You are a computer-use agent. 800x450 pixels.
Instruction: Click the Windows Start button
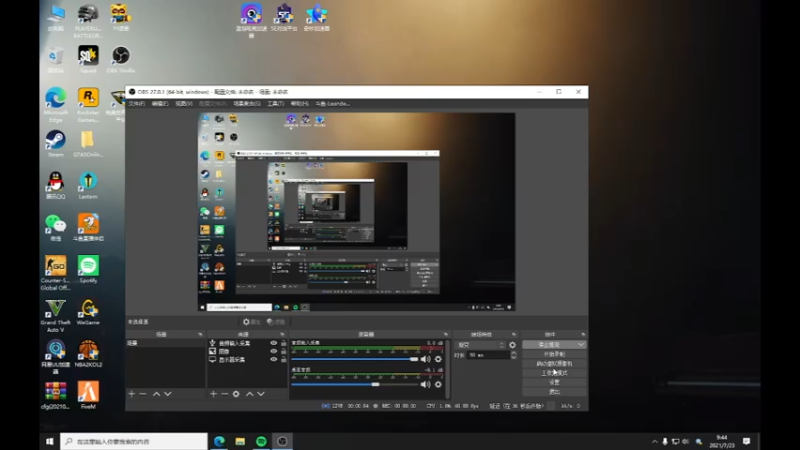click(x=49, y=441)
